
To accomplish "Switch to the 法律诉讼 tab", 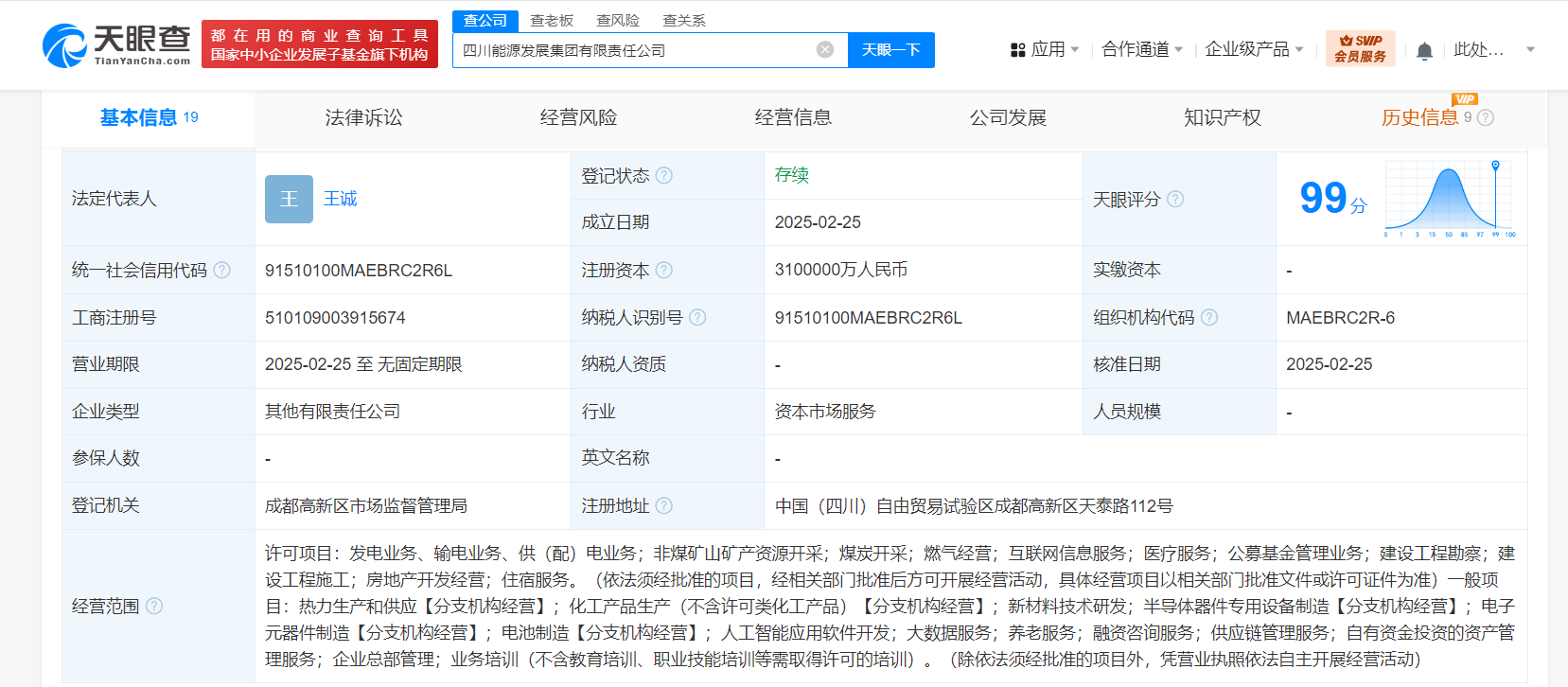I will pyautogui.click(x=363, y=117).
